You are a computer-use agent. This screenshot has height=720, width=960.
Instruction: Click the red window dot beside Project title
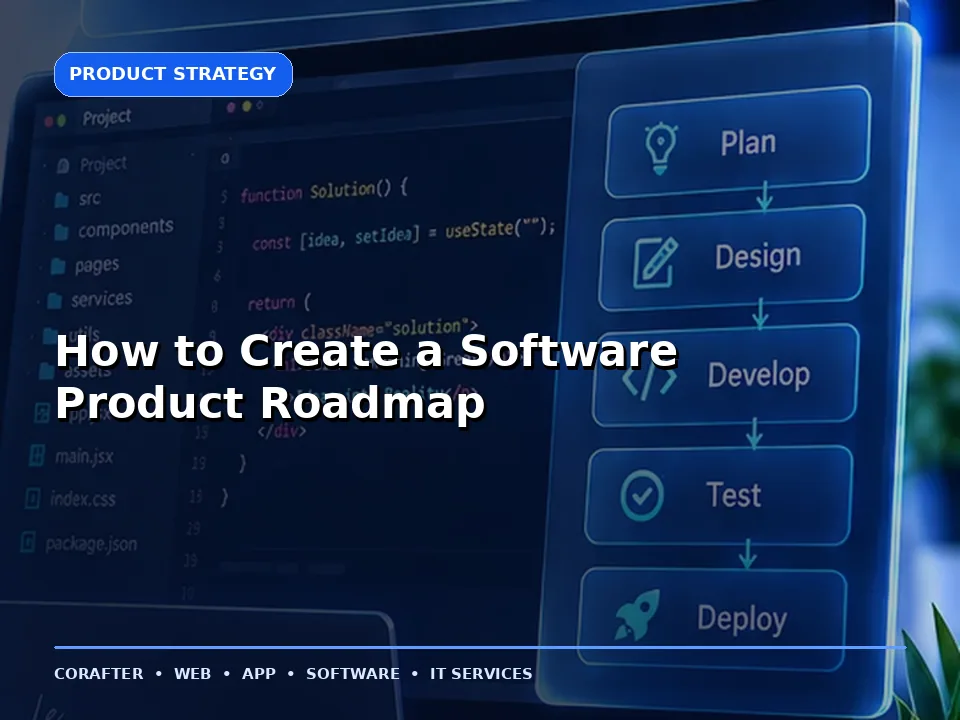click(x=49, y=121)
